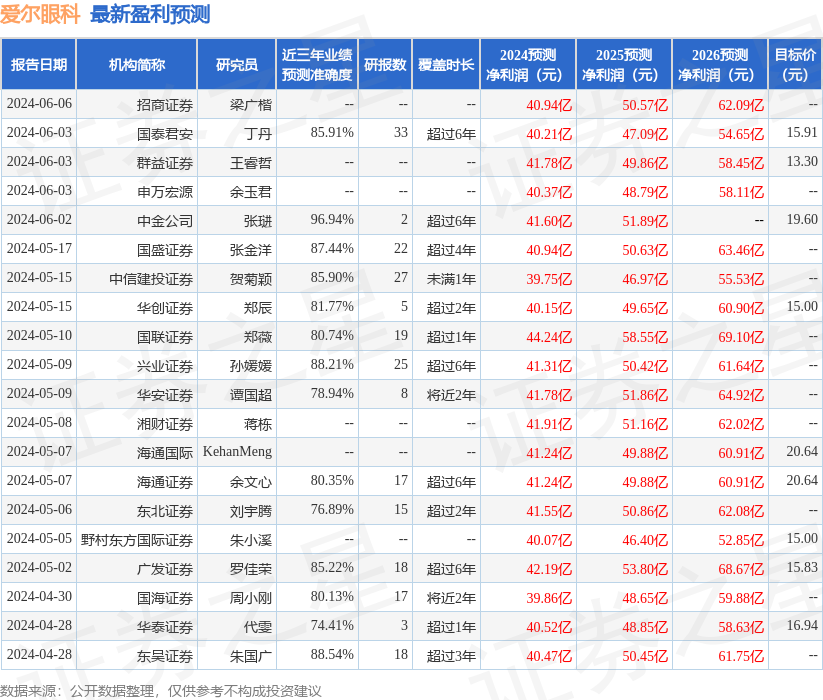Click accuracy value 76.89%
This screenshot has height=700, width=823.
pos(332,510)
